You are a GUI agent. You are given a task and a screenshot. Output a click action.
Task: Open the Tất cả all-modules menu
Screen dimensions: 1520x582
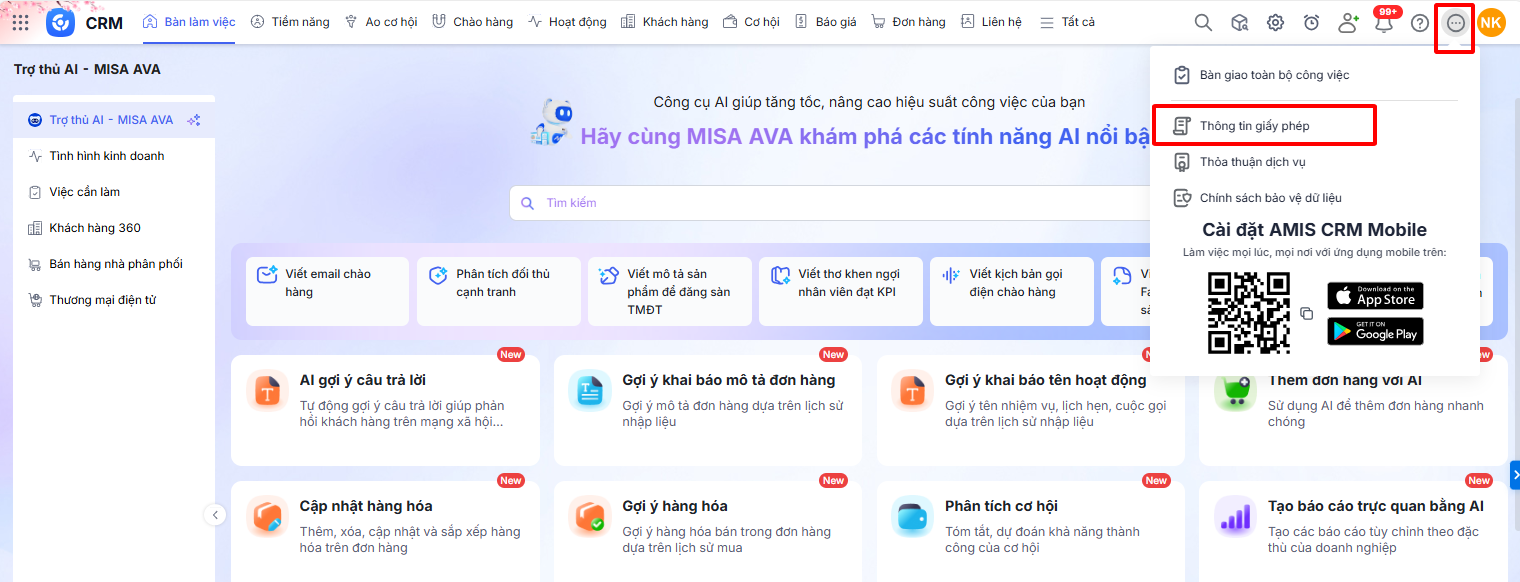(x=1067, y=22)
